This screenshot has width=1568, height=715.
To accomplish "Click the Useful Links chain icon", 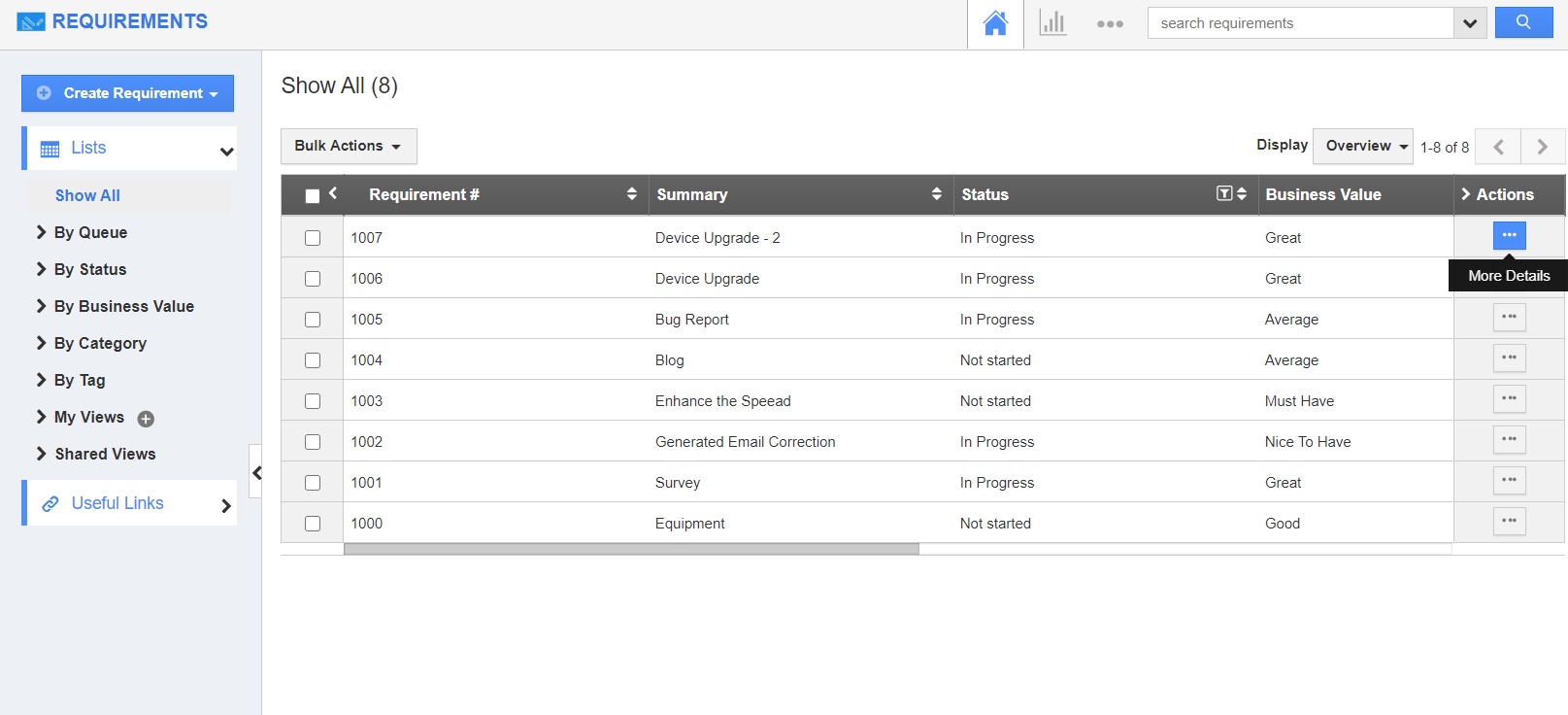I will (x=50, y=504).
